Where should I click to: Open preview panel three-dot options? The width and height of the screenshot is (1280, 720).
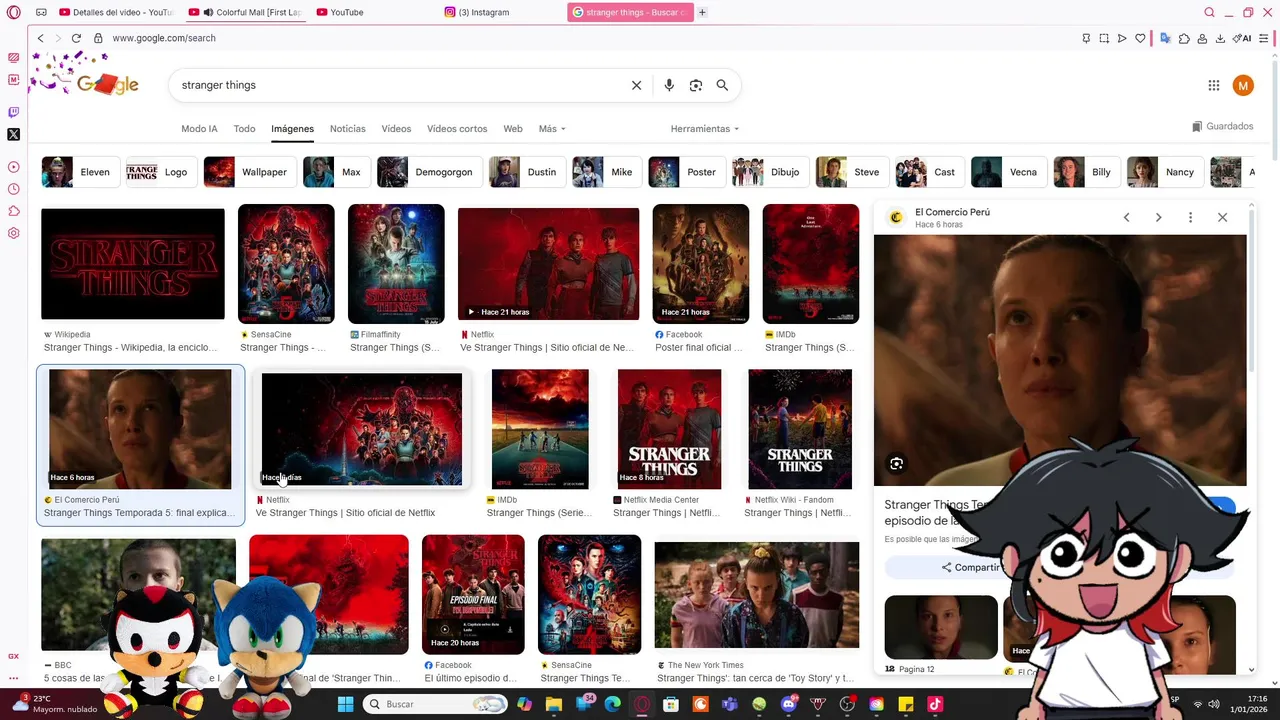click(x=1190, y=217)
